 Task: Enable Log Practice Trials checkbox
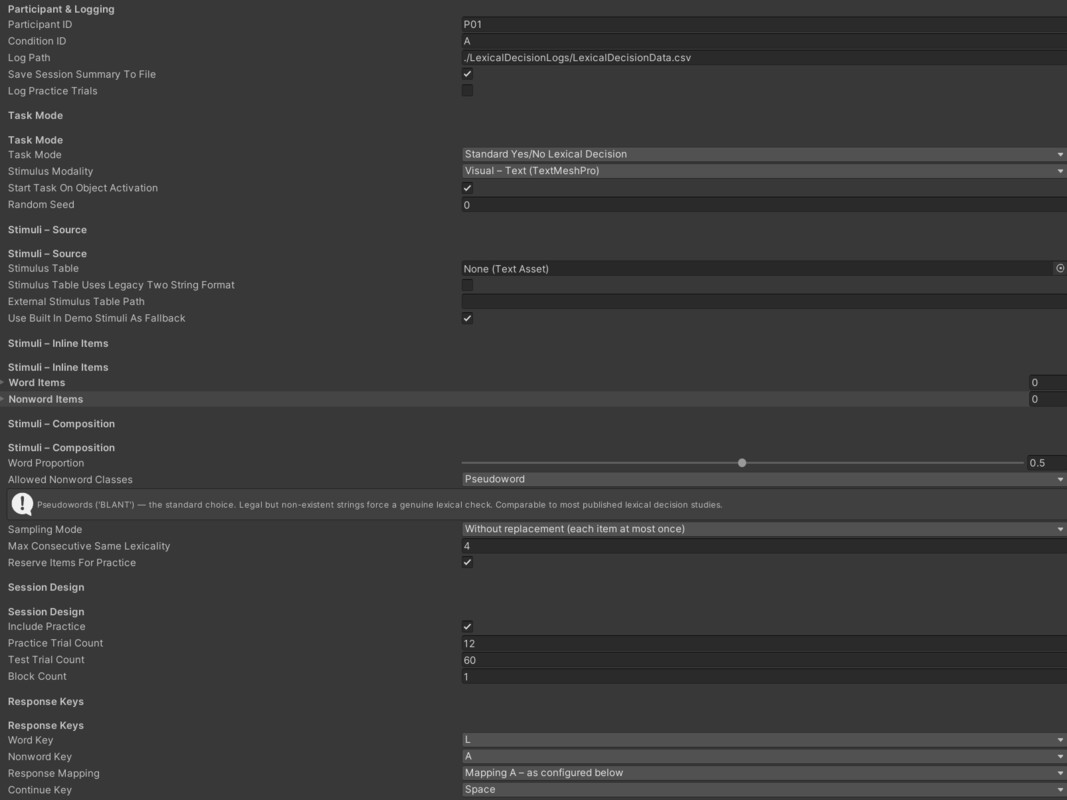point(467,90)
